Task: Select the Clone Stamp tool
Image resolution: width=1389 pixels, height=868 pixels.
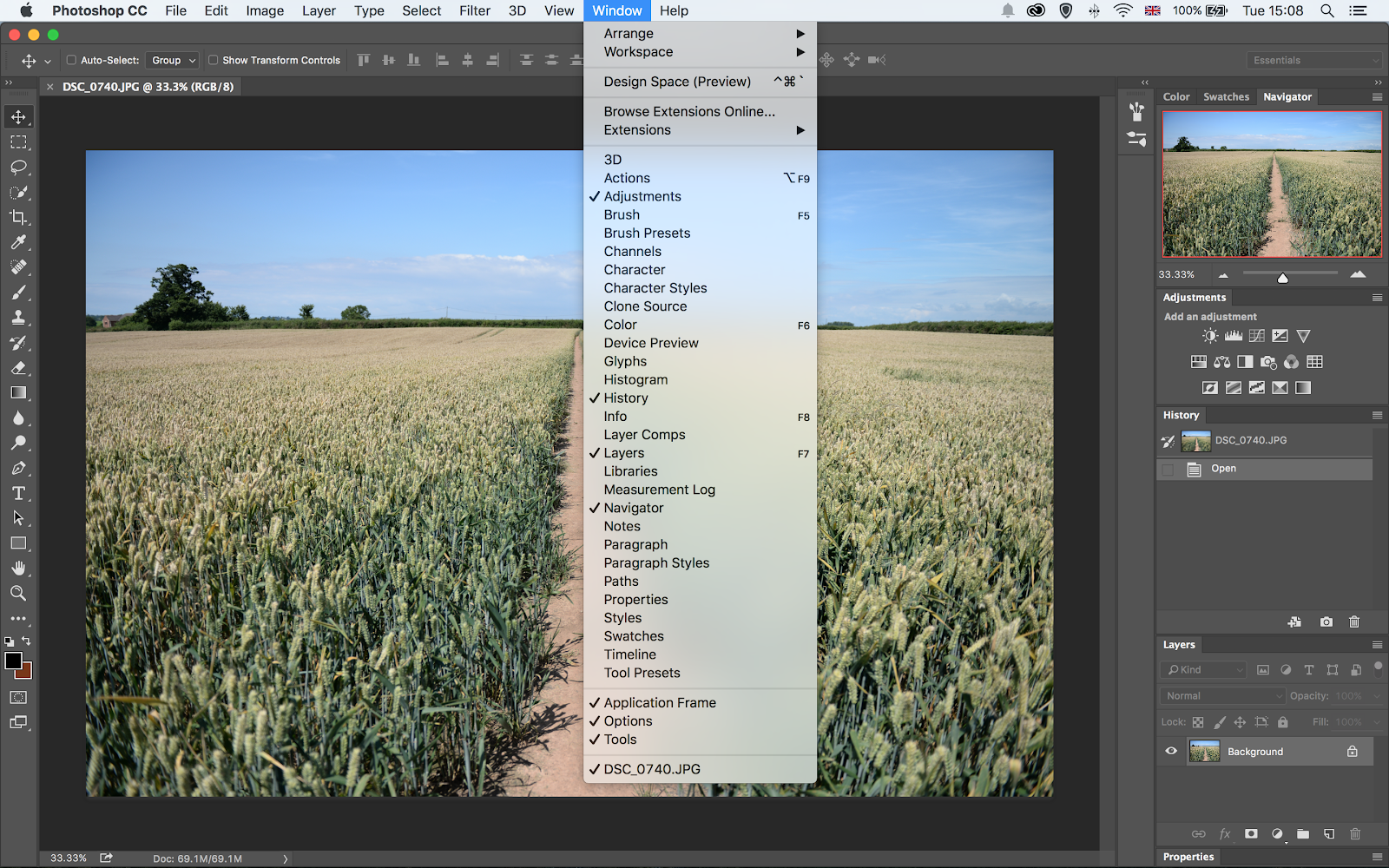Action: coord(18,318)
